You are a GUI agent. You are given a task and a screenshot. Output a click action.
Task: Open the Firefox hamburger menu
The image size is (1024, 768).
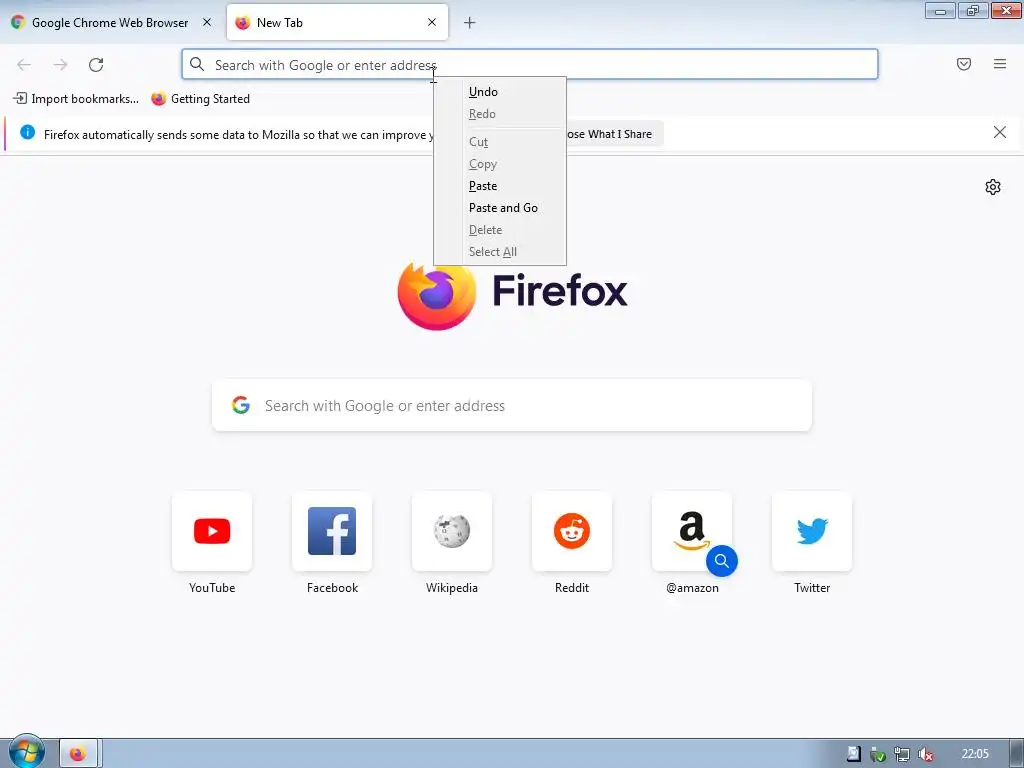(x=1000, y=64)
